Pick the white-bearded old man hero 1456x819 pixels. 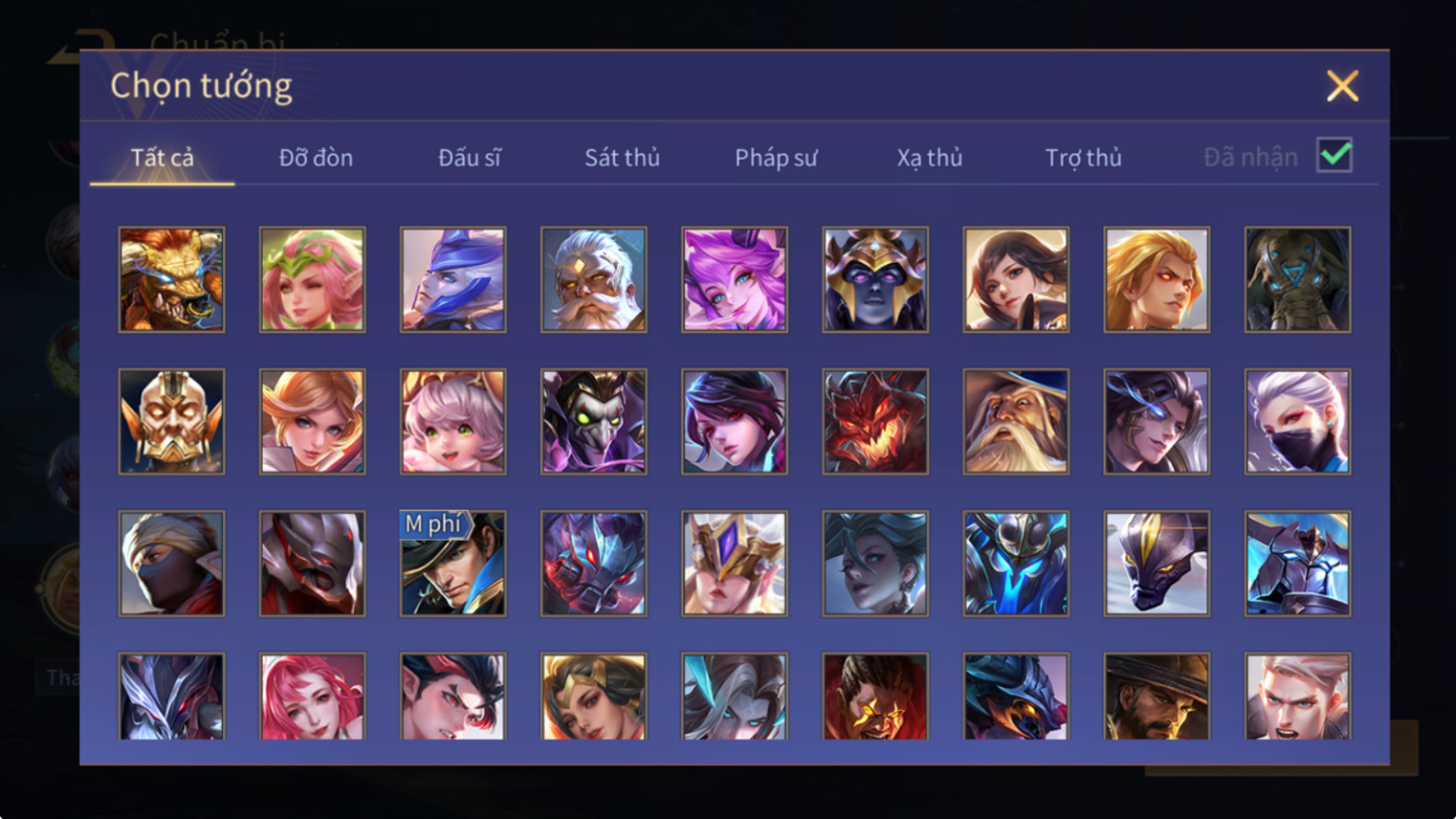[x=593, y=279]
